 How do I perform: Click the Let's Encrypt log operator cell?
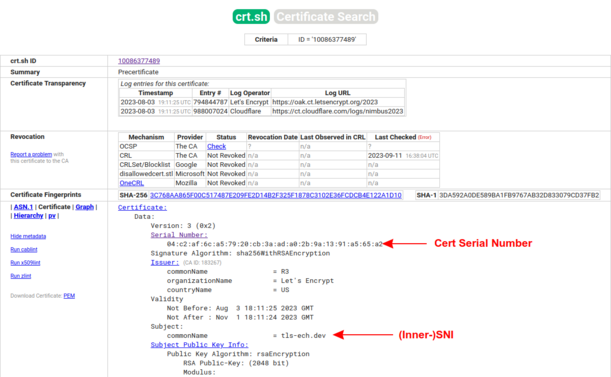pos(249,102)
